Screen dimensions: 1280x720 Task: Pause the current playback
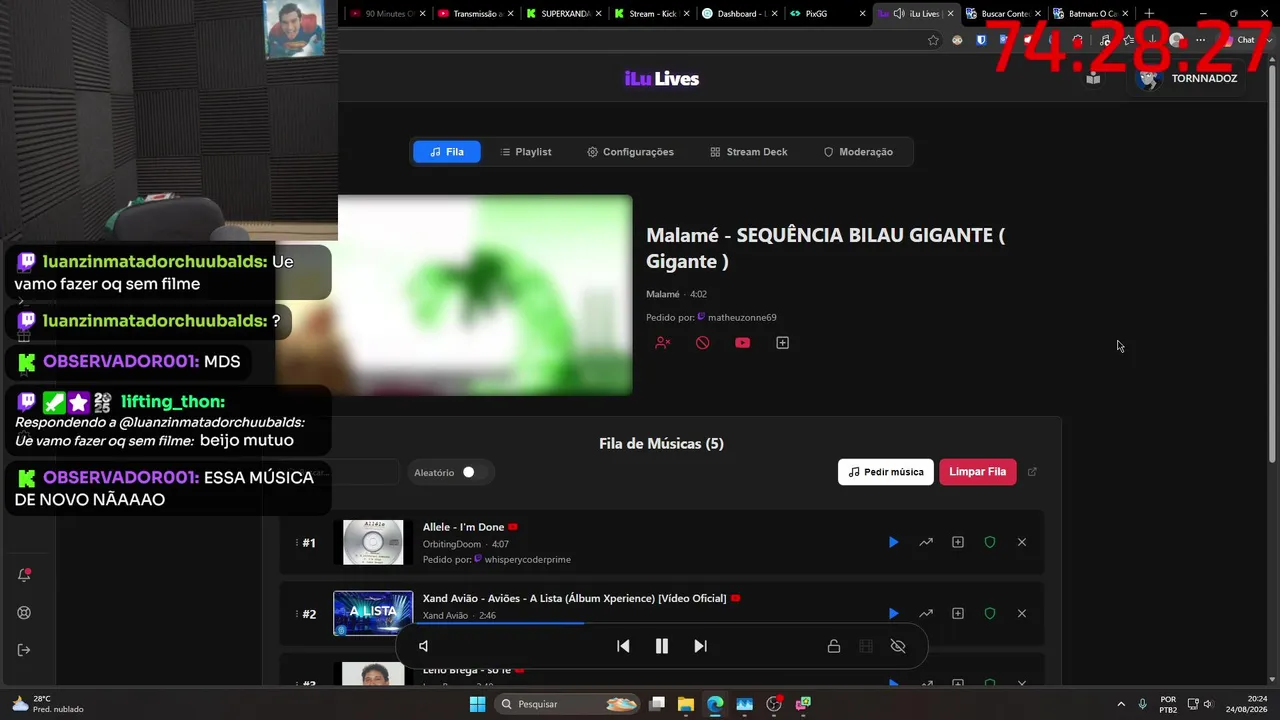661,646
